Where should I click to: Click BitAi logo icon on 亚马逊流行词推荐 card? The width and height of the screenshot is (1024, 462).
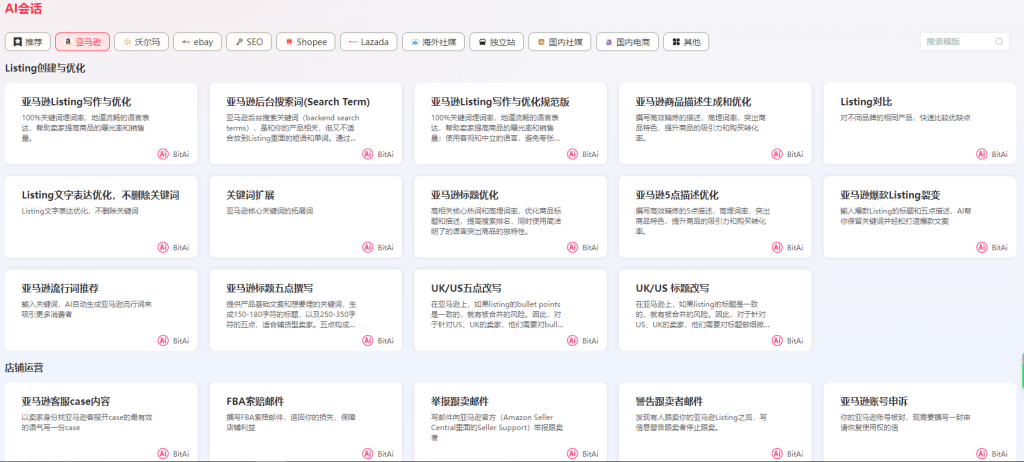(x=162, y=340)
